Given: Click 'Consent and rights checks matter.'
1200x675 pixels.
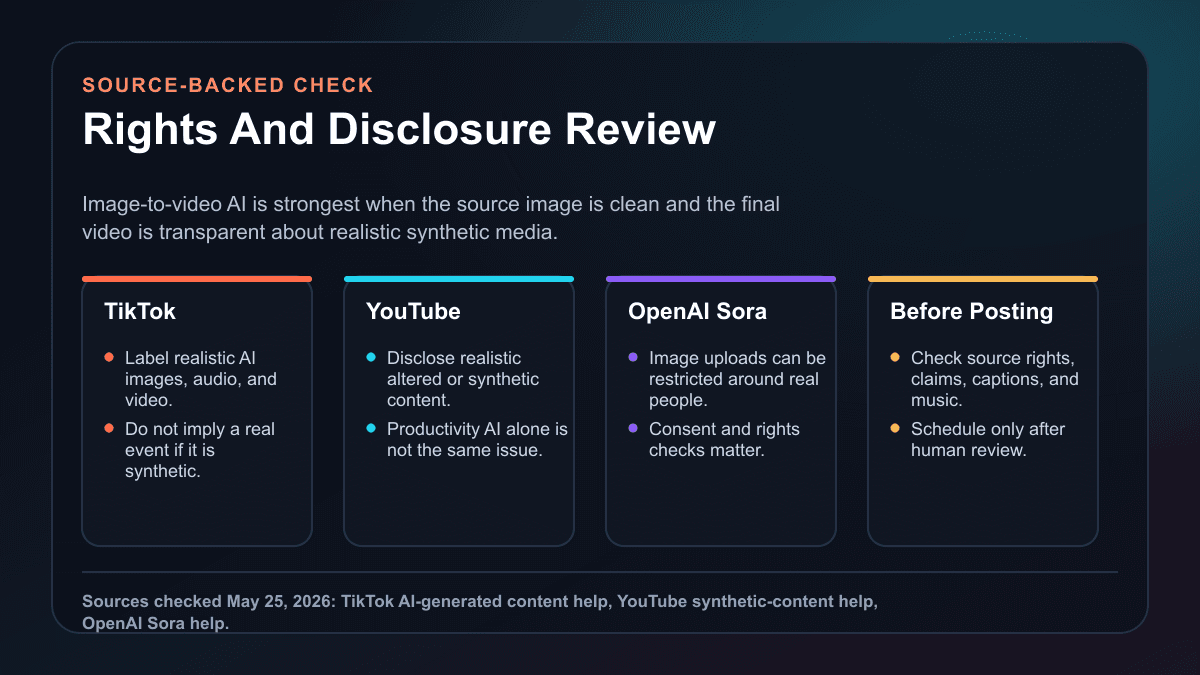Looking at the screenshot, I should coord(724,439).
